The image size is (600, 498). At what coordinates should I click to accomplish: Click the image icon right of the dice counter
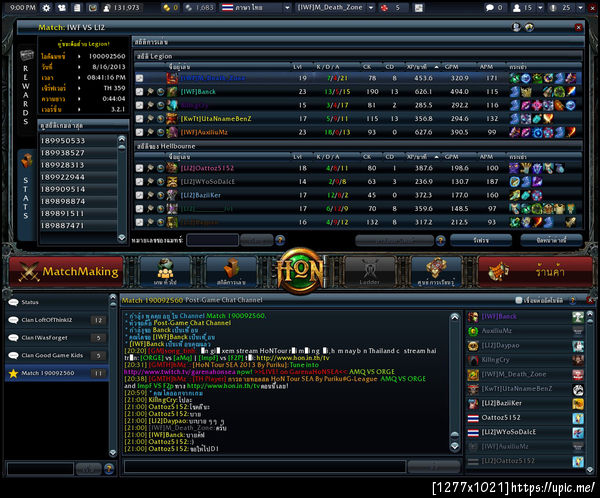pyautogui.click(x=419, y=8)
